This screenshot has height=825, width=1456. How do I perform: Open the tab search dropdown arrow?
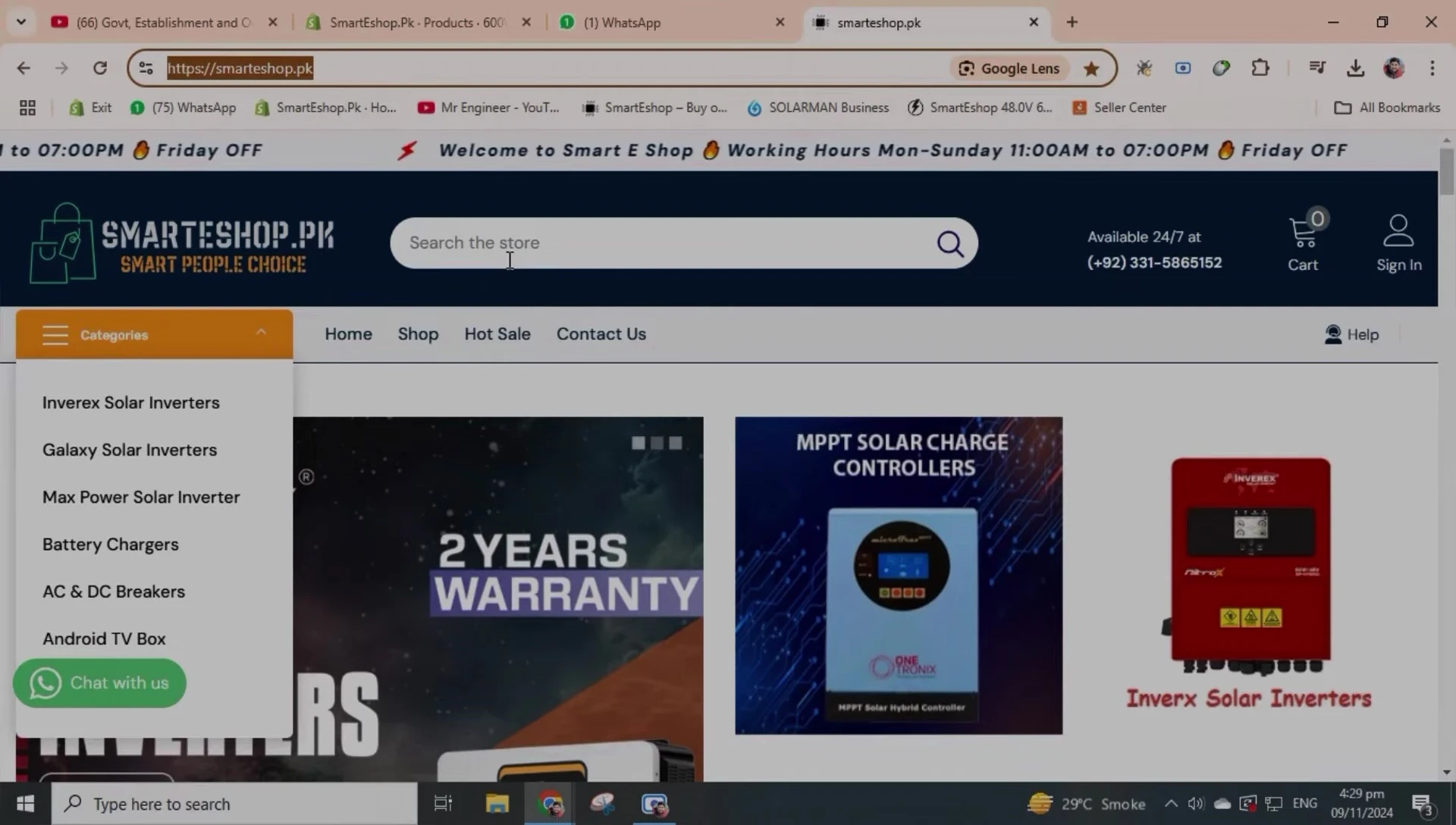coord(21,22)
